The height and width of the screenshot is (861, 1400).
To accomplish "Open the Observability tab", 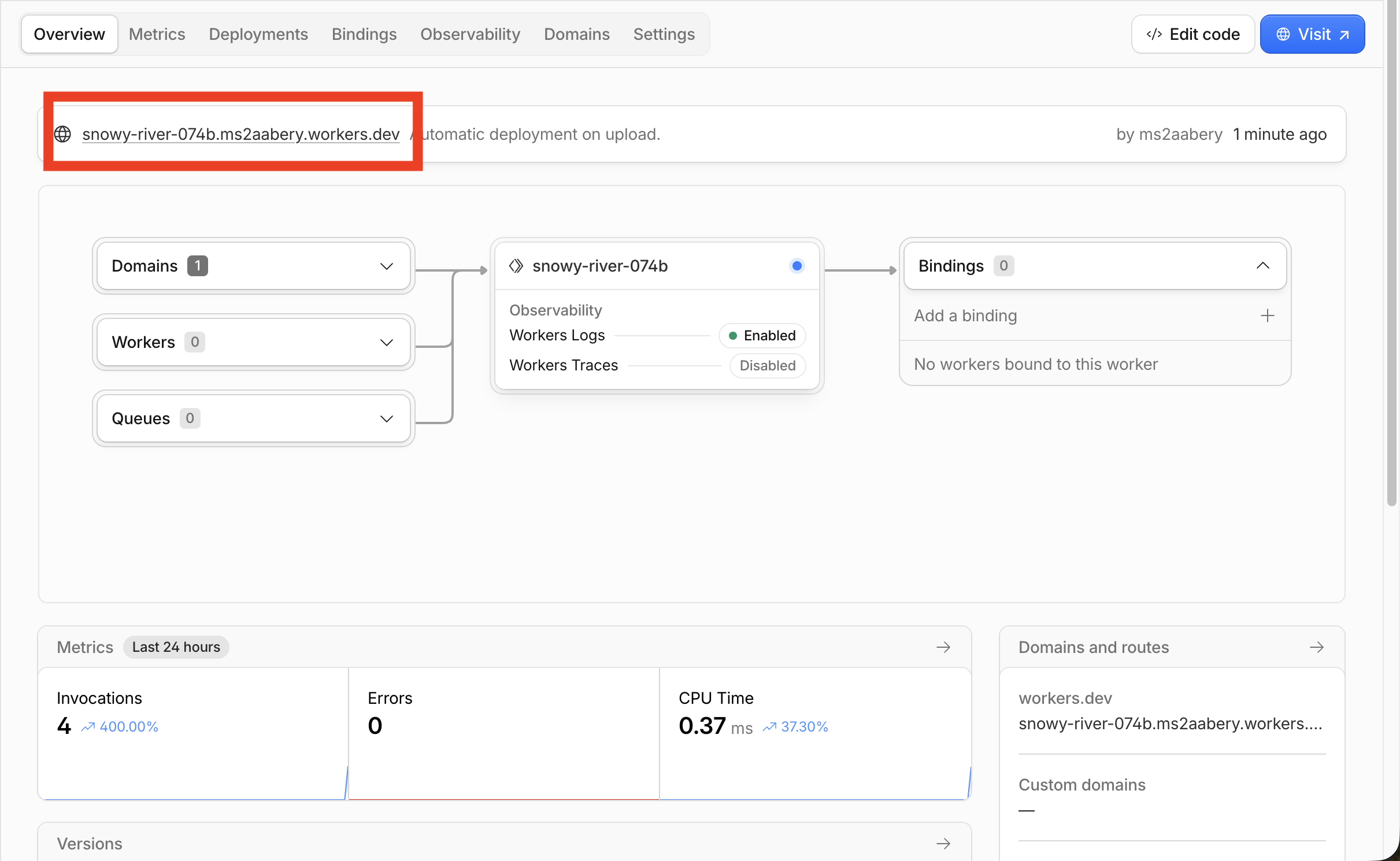I will click(470, 35).
